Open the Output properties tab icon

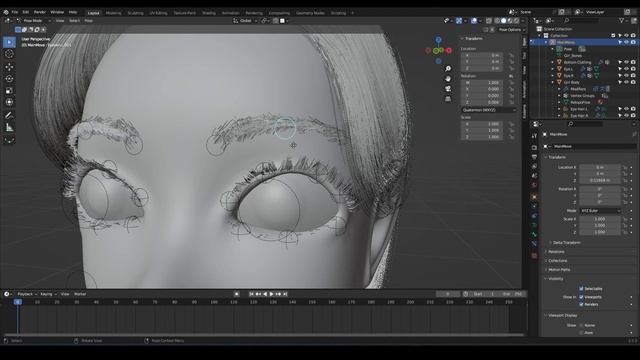(534, 157)
